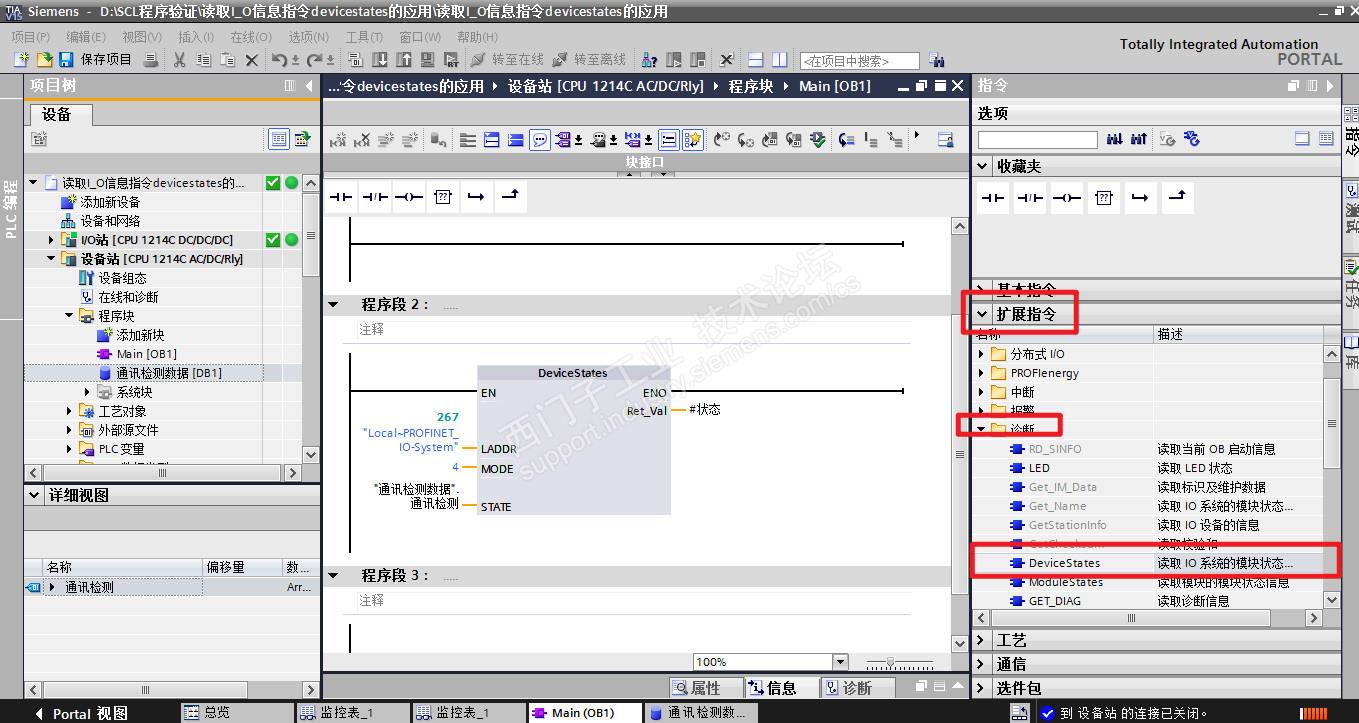The image size is (1359, 723).
Task: Split the editor space horizontally
Action: 756,60
